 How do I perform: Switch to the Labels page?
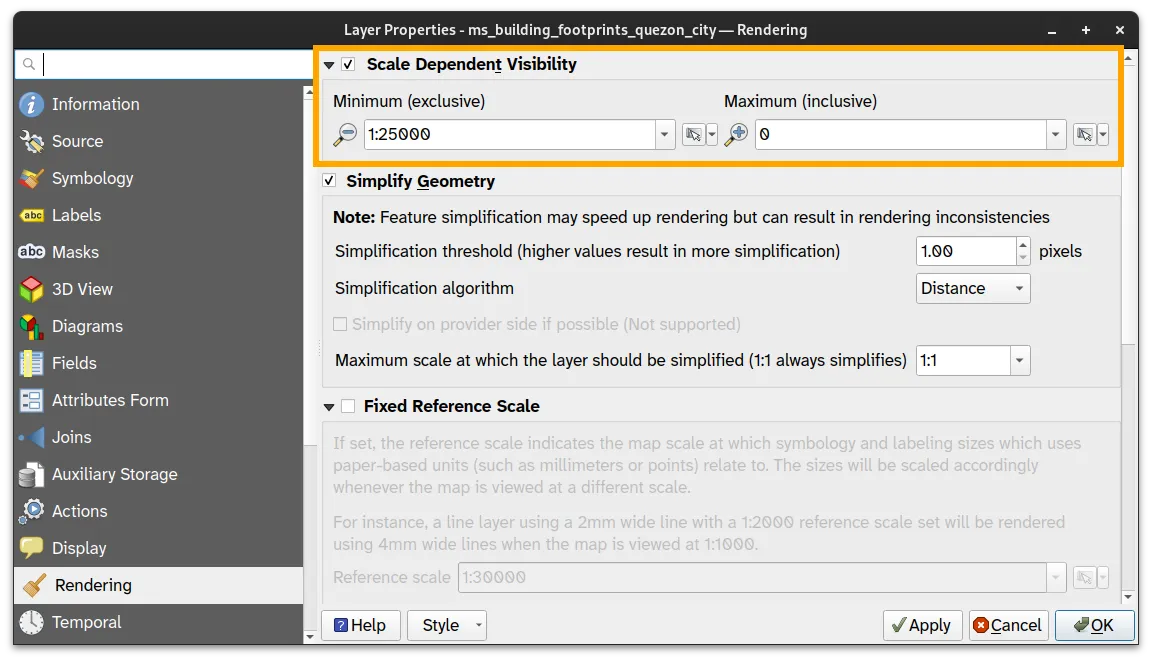pyautogui.click(x=76, y=215)
